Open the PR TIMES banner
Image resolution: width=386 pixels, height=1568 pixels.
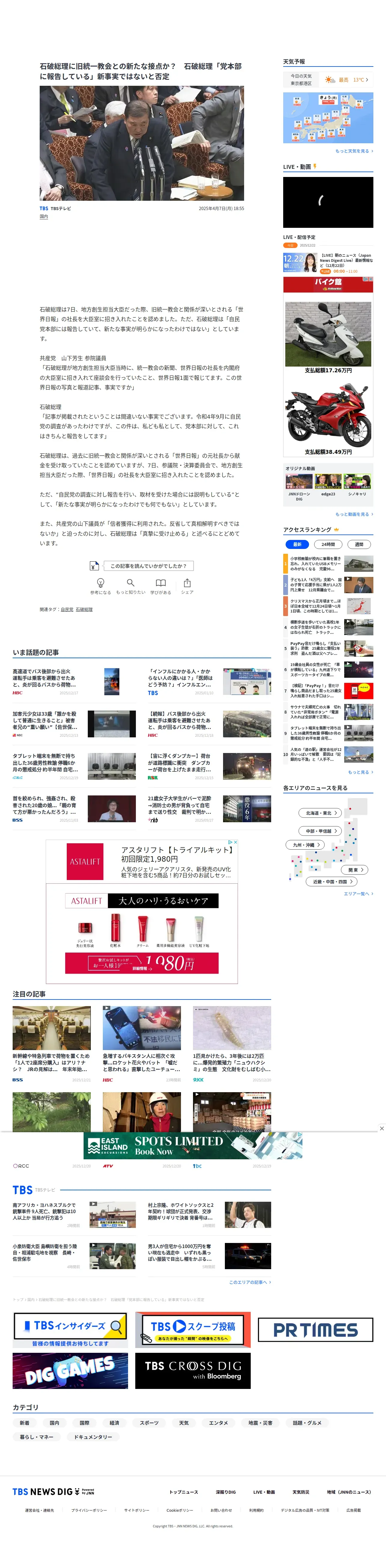(x=315, y=1330)
